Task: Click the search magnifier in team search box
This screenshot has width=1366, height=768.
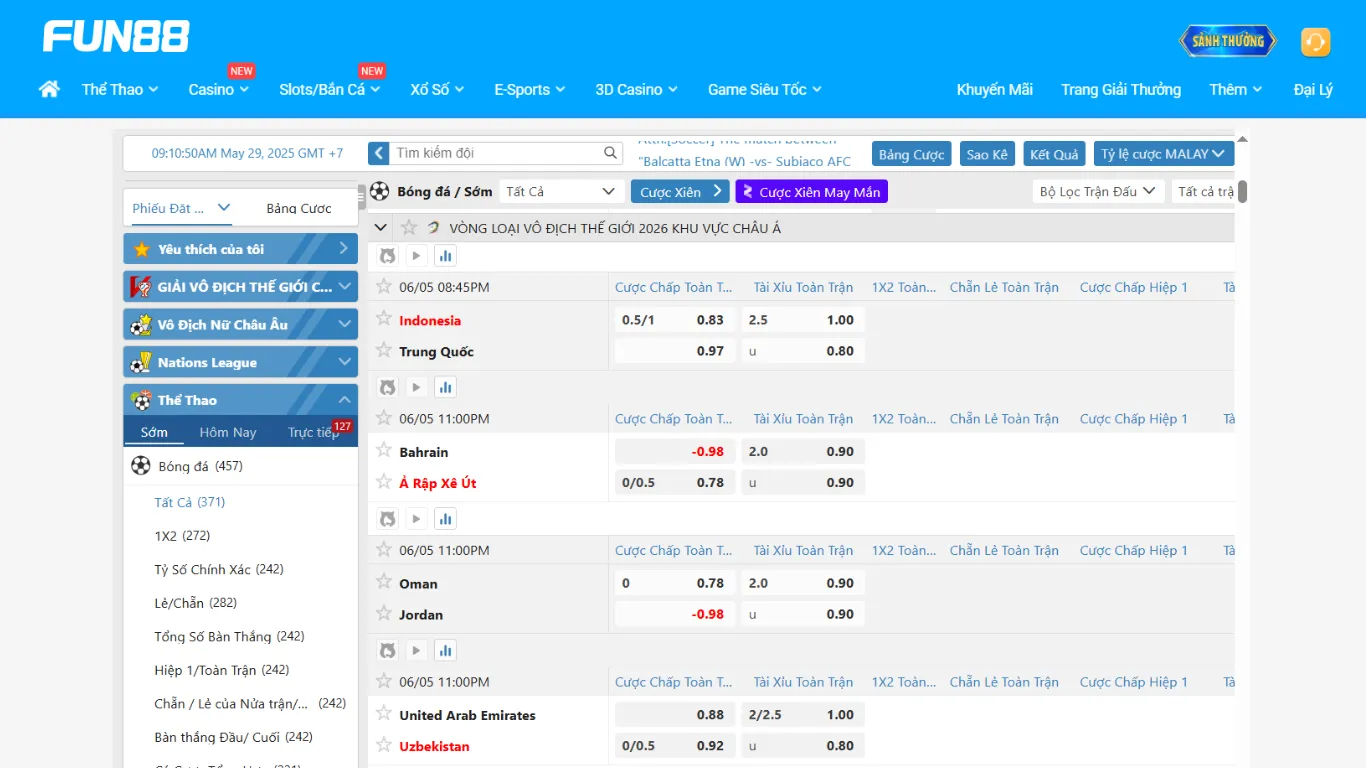Action: (x=611, y=153)
